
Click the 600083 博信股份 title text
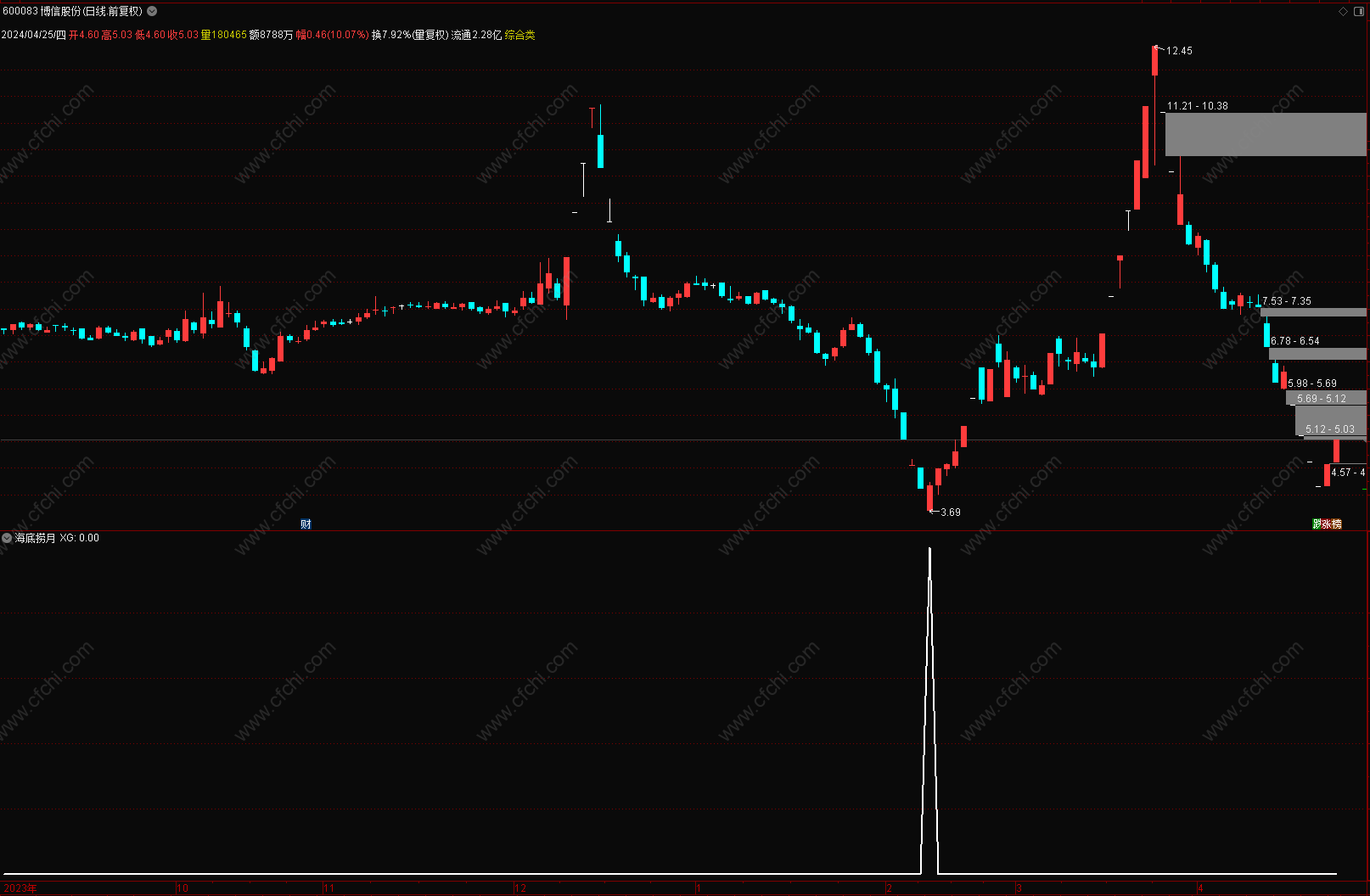tap(72, 11)
